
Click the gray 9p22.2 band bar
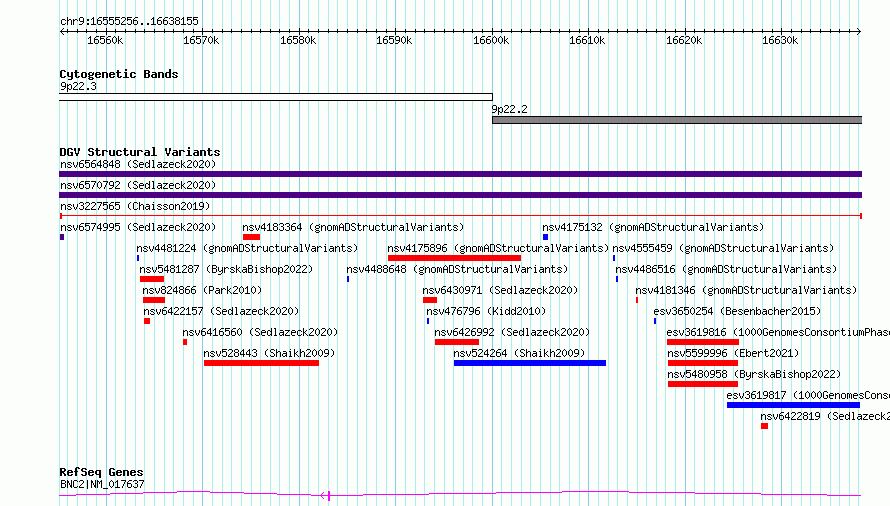677,120
